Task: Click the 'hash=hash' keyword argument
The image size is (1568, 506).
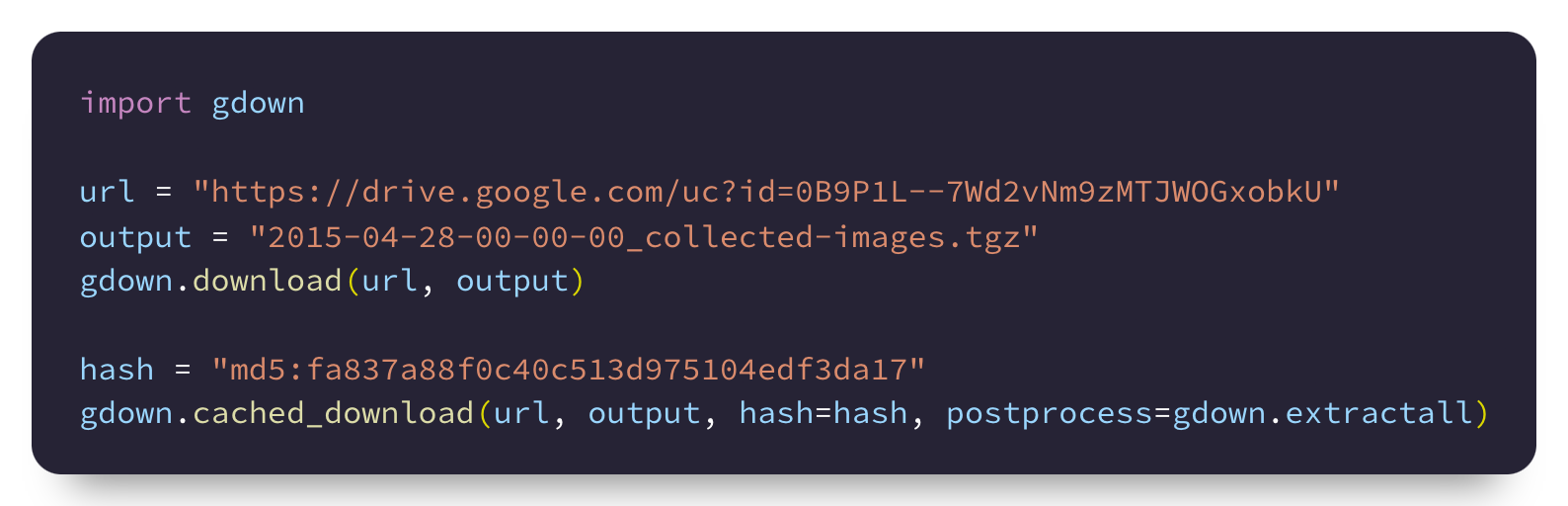Action: pos(823,413)
